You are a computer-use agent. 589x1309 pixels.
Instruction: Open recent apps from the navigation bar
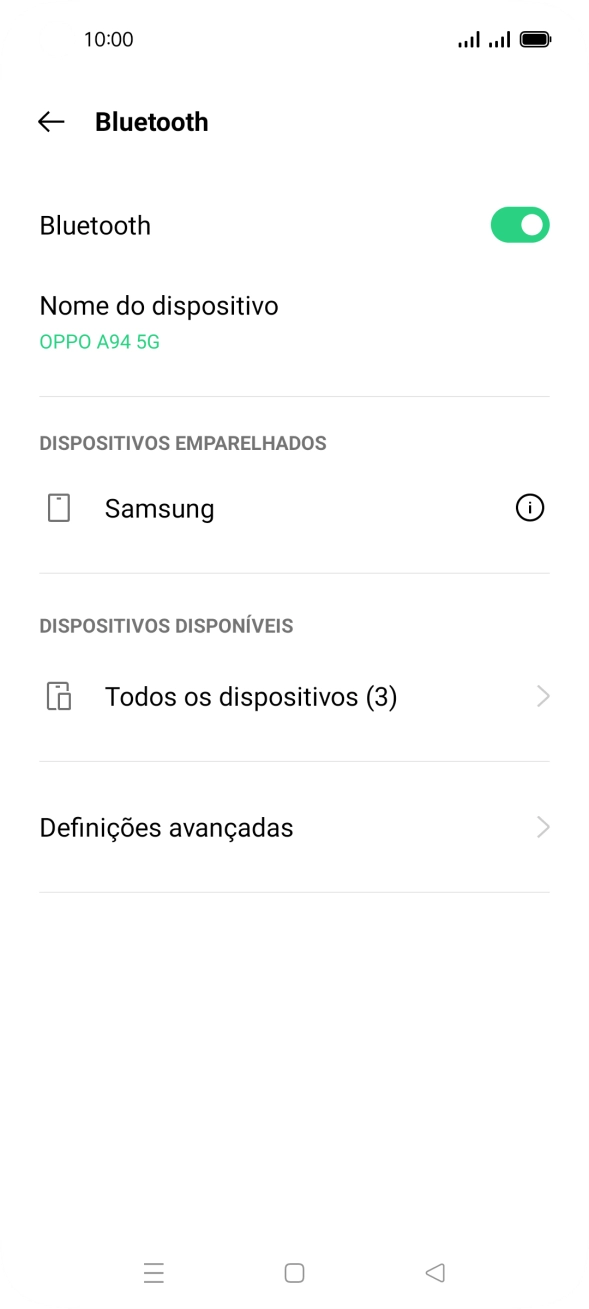click(x=153, y=1273)
